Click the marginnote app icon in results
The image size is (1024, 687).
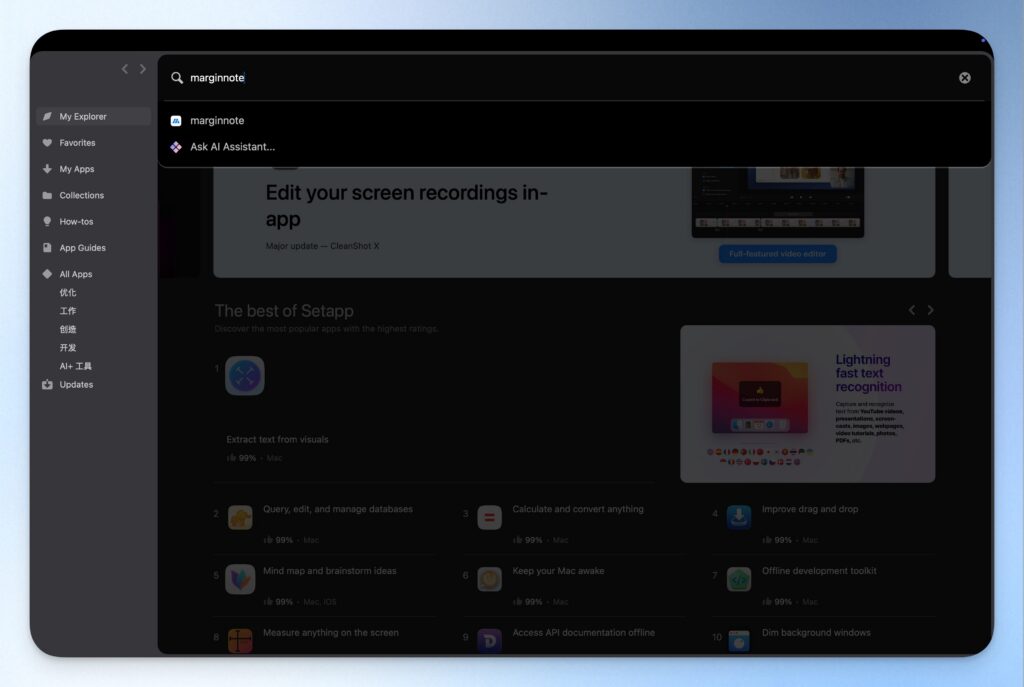pyautogui.click(x=176, y=121)
